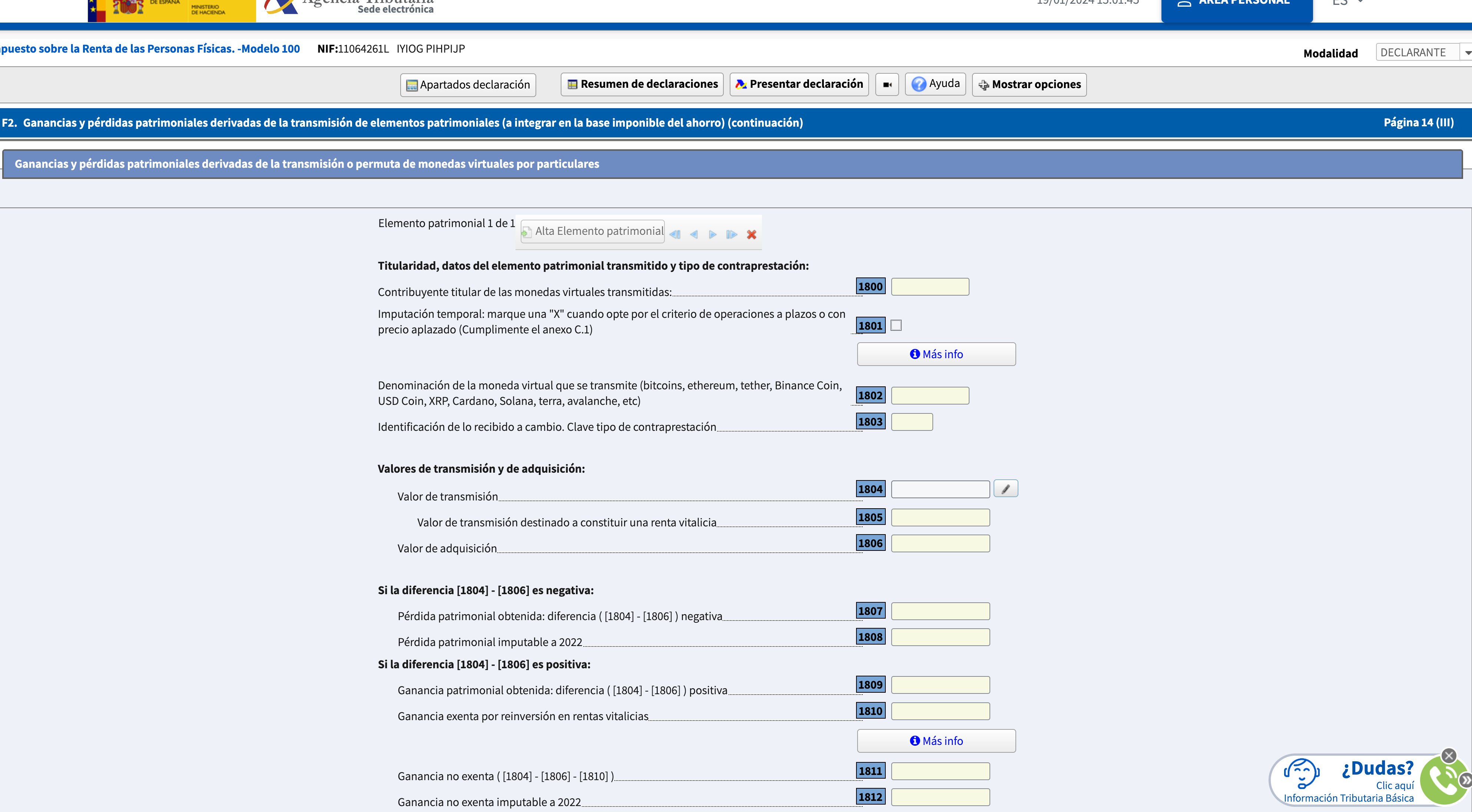Open the Ayuda help button
The height and width of the screenshot is (812, 1472).
[x=935, y=84]
